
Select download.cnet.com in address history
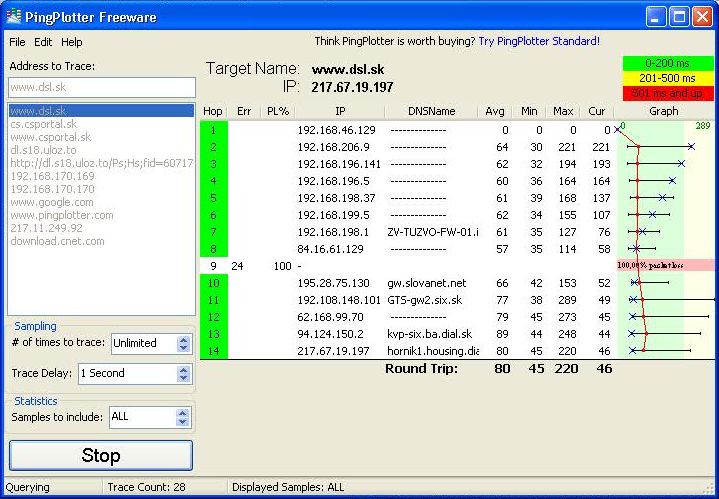coord(56,241)
